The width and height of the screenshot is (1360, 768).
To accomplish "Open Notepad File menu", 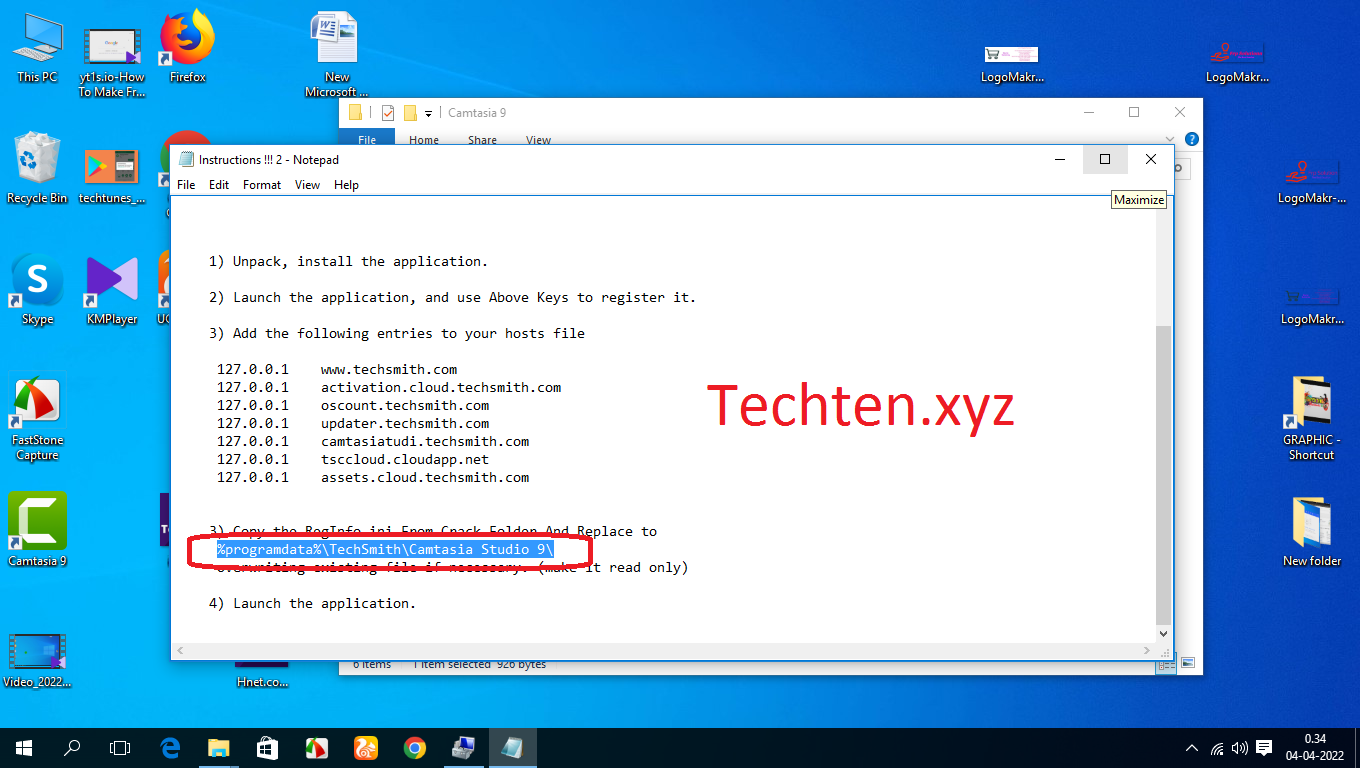I will pos(186,185).
